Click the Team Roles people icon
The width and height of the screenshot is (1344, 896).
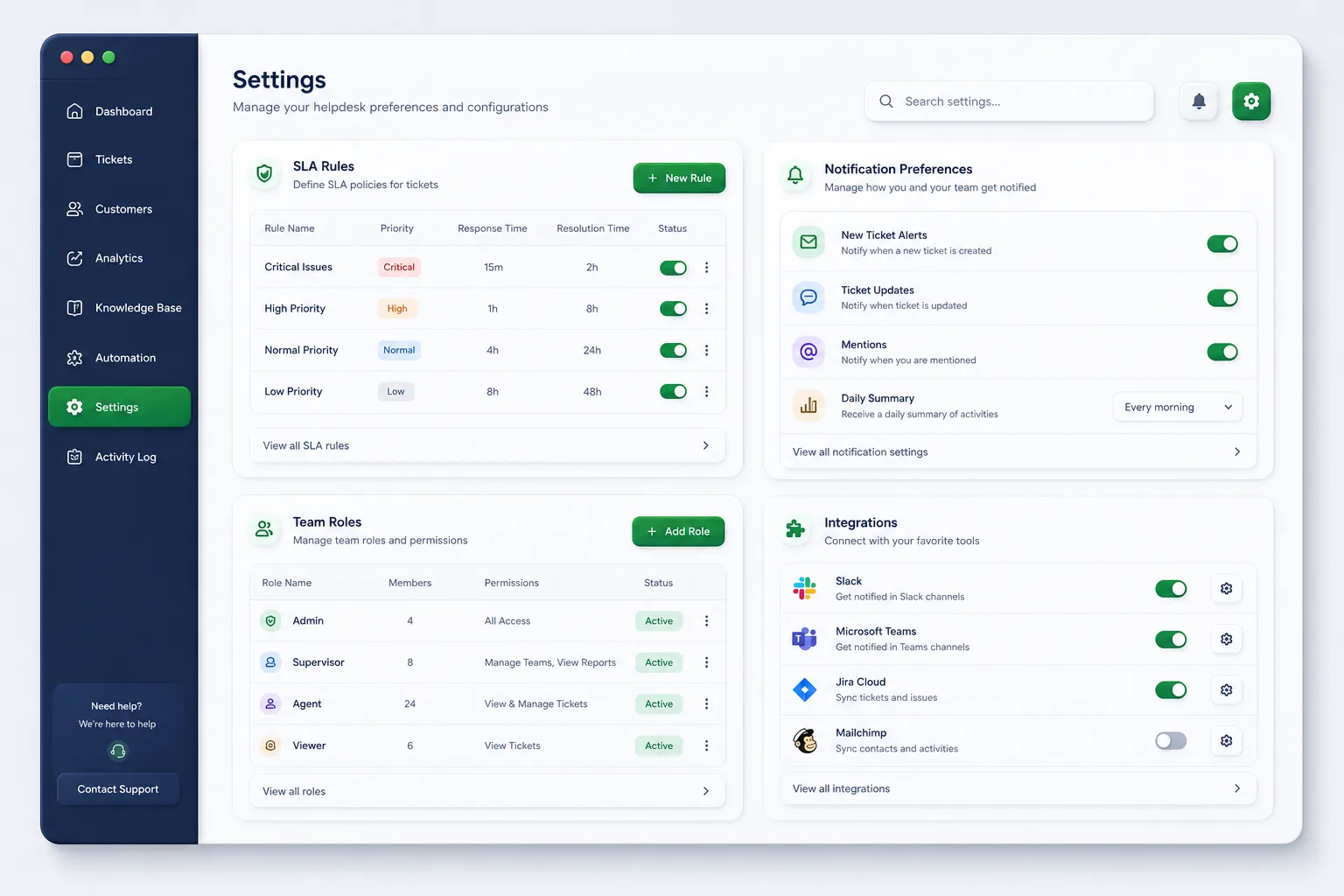[264, 528]
